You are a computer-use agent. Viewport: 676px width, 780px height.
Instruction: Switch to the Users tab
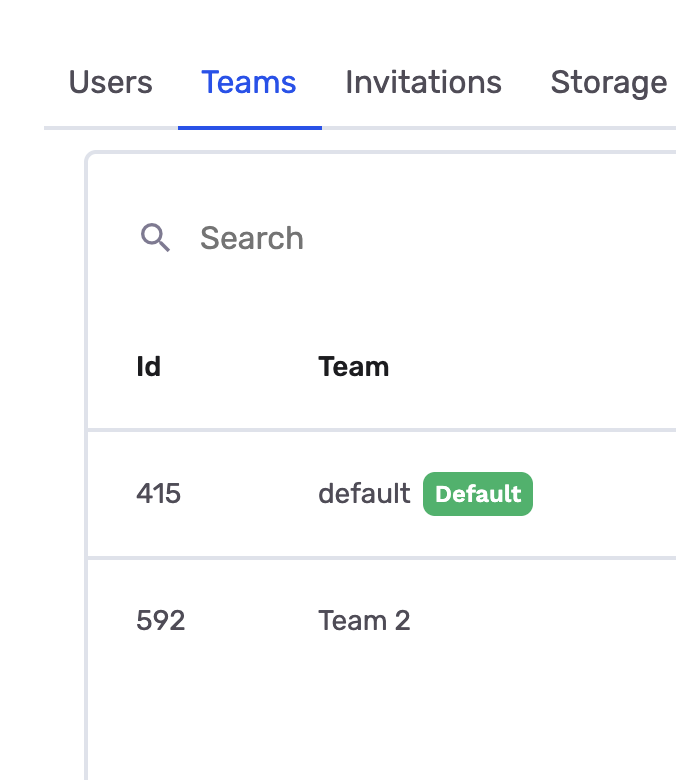(x=110, y=82)
